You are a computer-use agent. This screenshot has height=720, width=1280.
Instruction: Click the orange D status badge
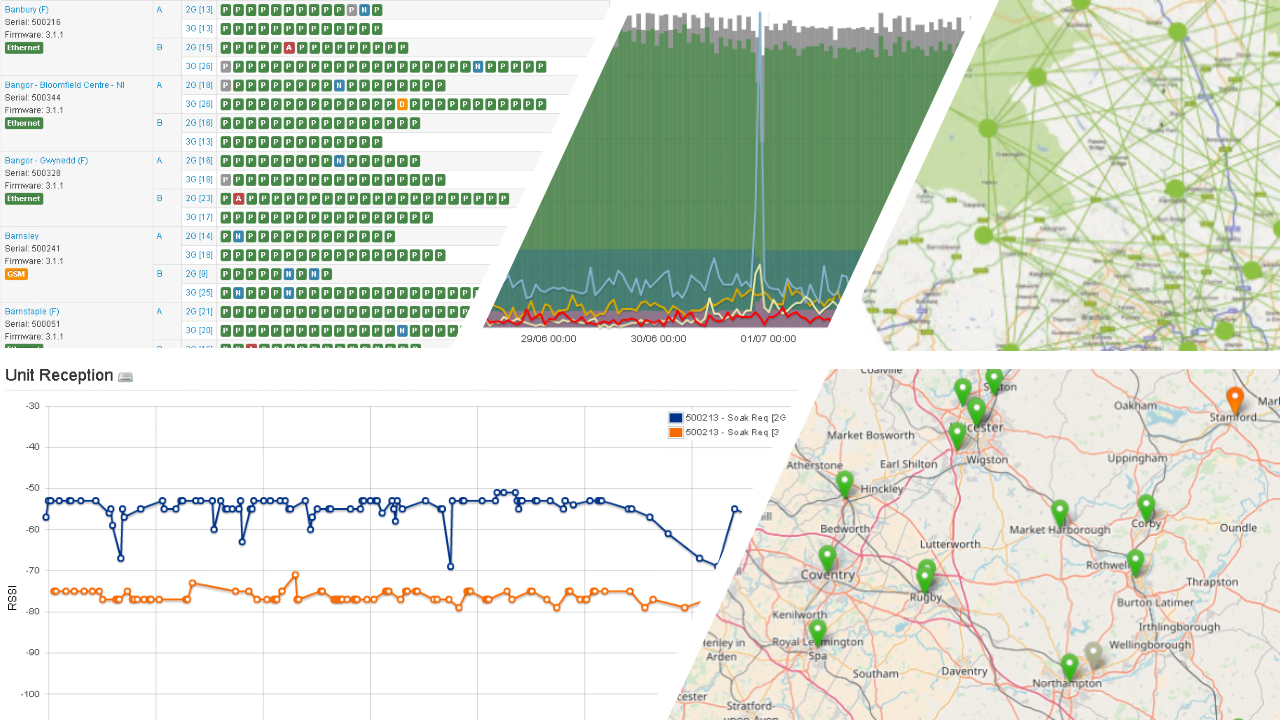point(401,104)
